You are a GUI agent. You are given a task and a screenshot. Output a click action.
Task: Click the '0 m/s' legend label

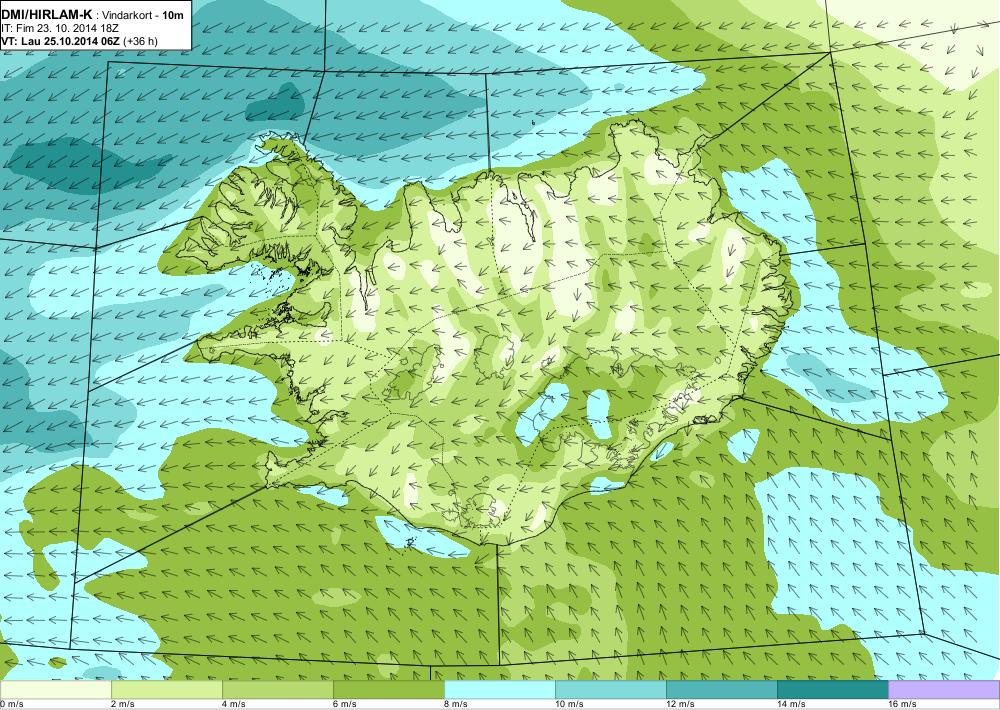(12, 704)
